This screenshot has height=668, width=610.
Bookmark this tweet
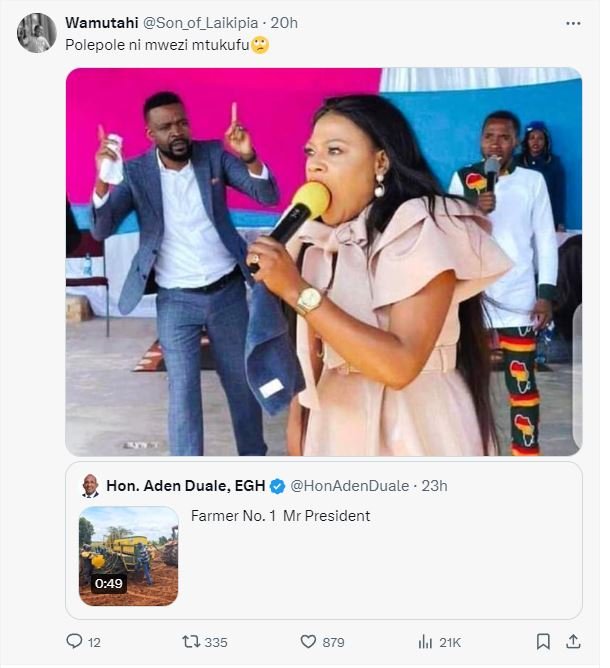point(542,641)
